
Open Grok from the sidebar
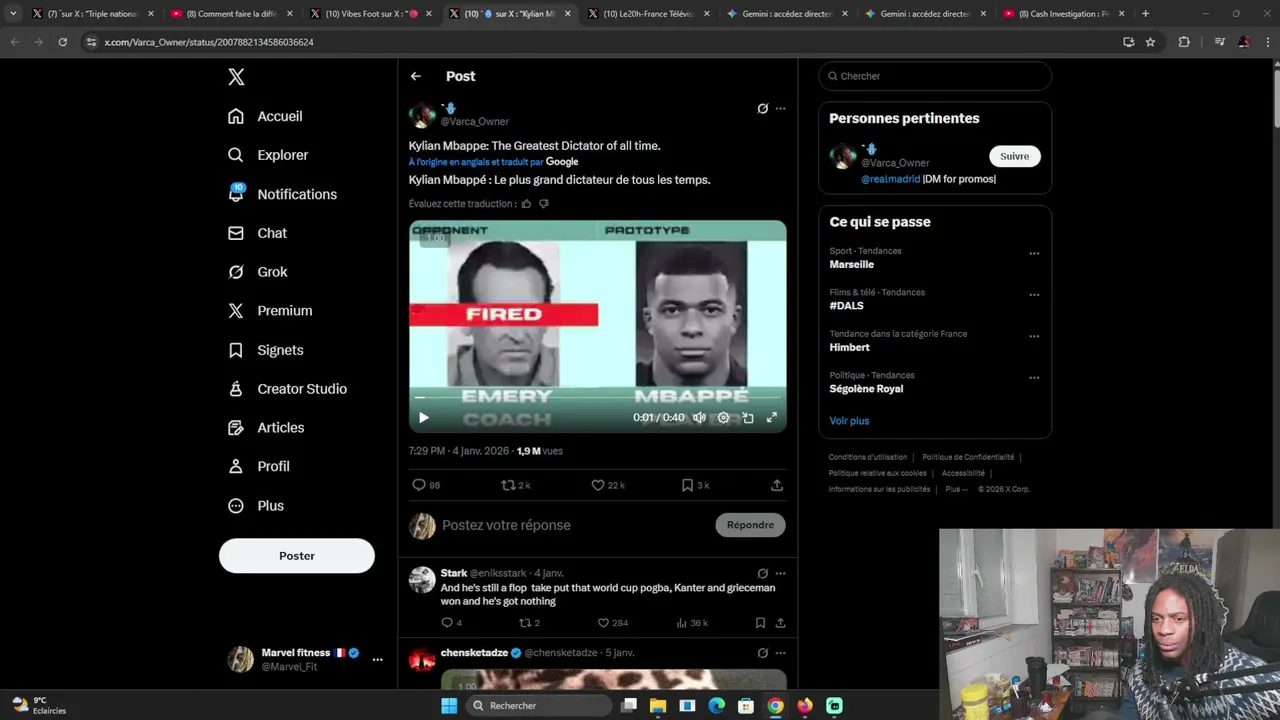click(257, 272)
